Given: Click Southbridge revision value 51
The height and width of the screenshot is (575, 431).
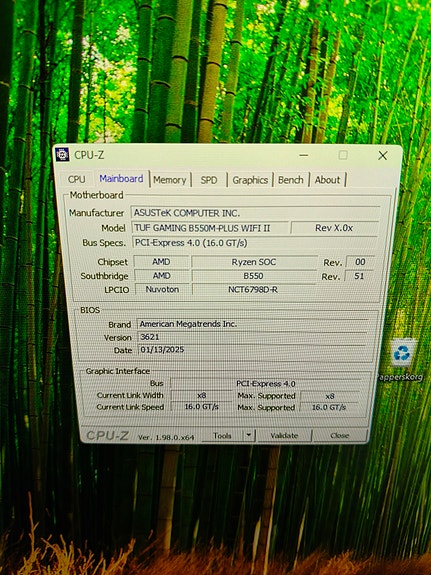Looking at the screenshot, I should [359, 276].
